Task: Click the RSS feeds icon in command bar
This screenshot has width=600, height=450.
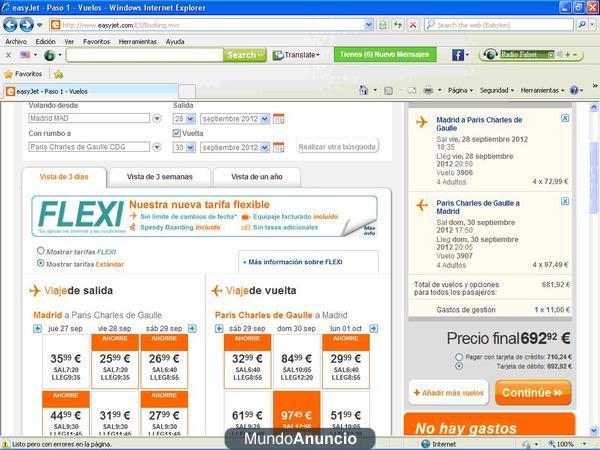Action: [388, 91]
